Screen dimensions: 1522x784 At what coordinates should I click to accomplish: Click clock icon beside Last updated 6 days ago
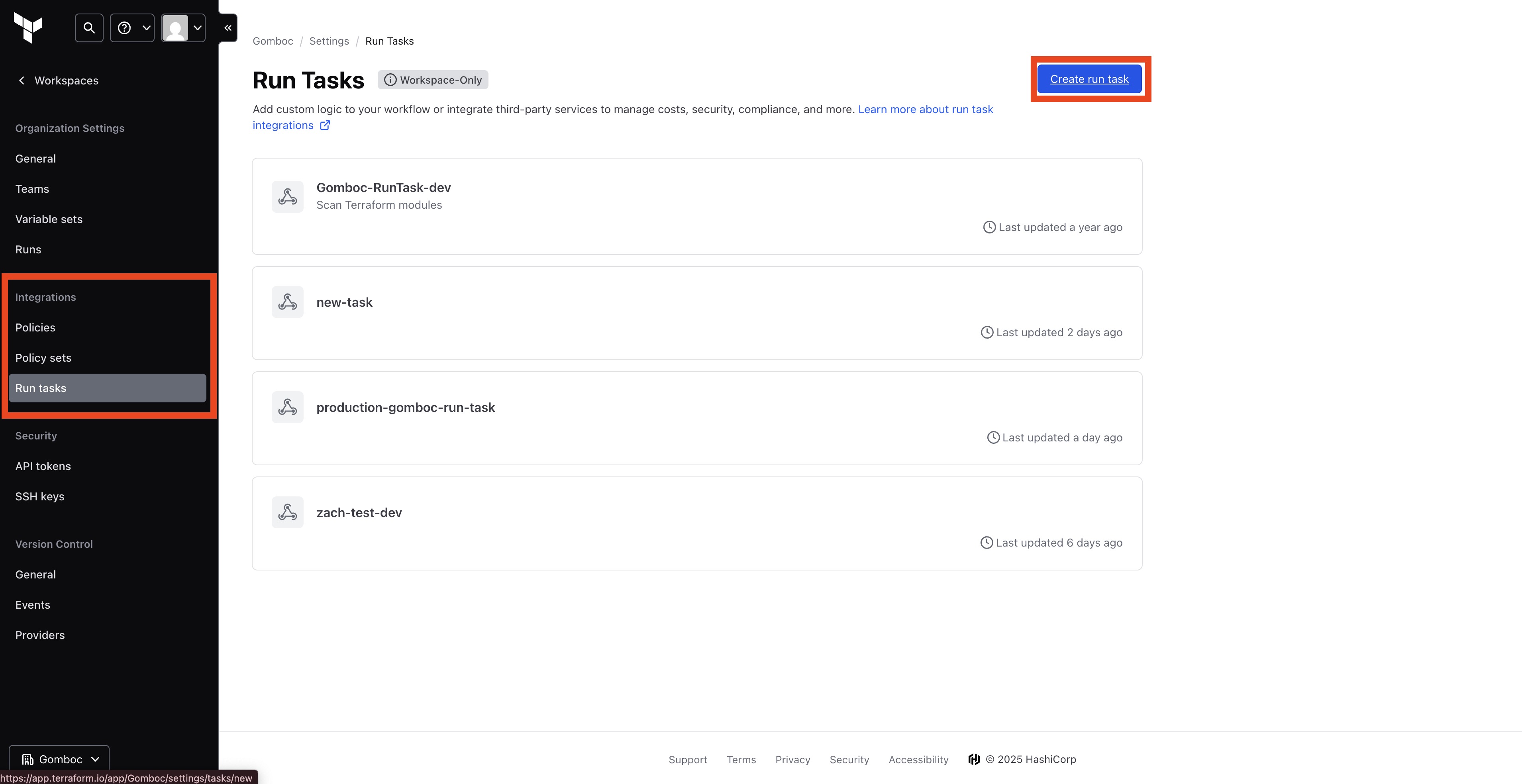point(986,542)
